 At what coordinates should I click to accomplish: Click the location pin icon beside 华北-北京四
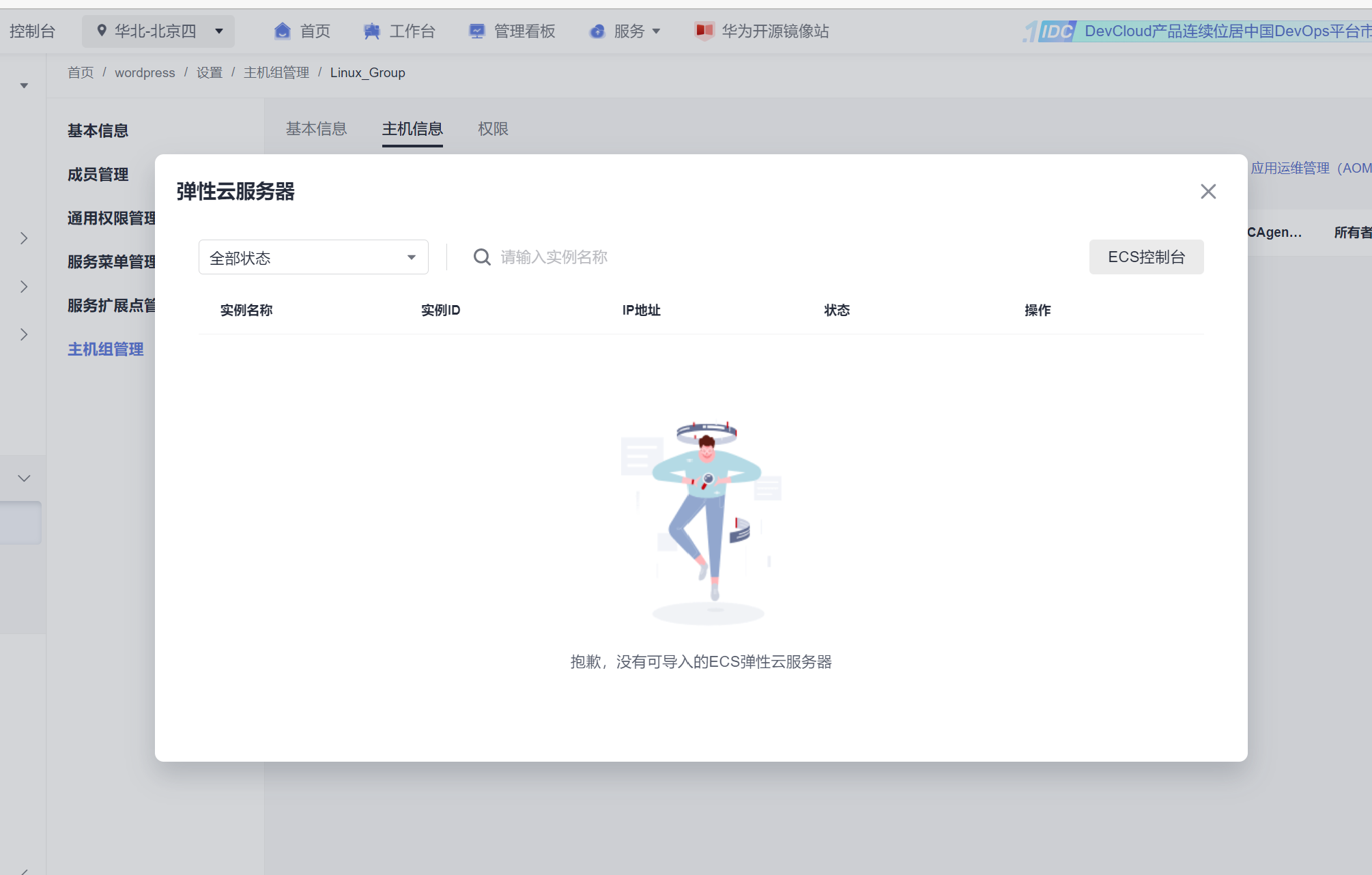pos(102,31)
